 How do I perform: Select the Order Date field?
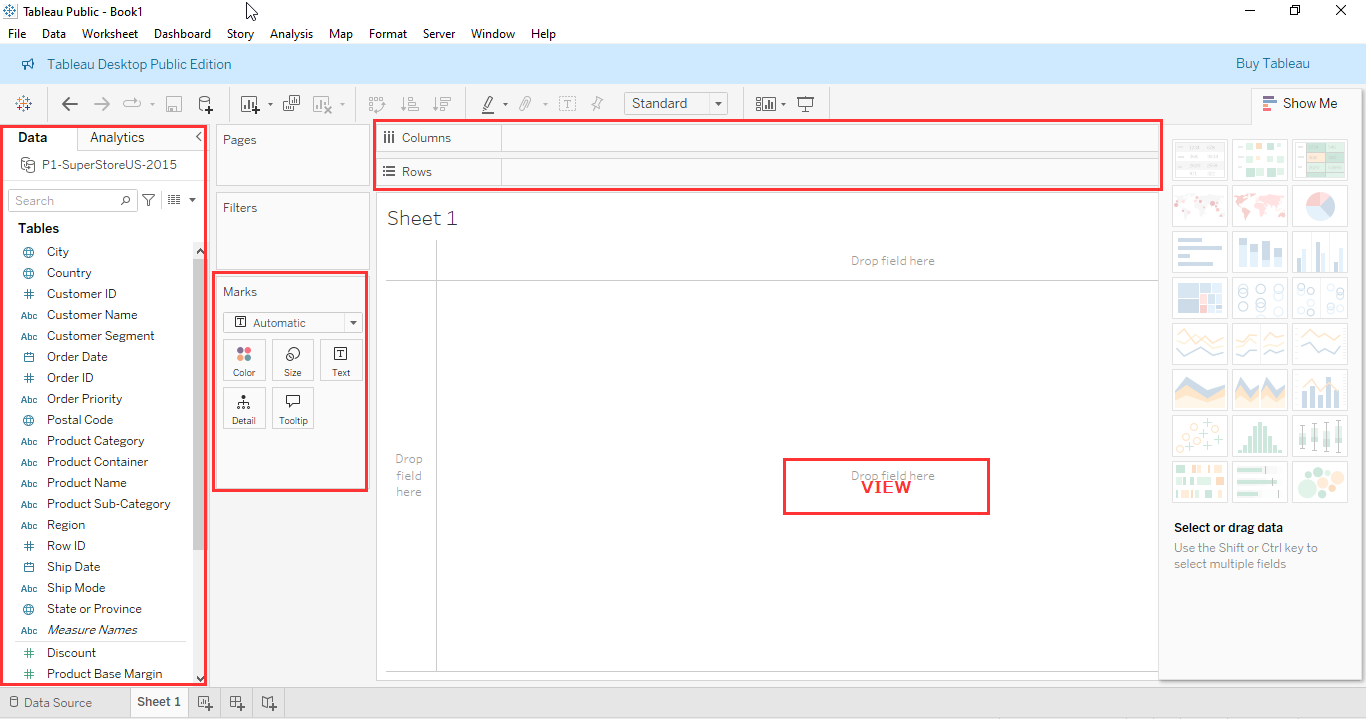point(77,356)
